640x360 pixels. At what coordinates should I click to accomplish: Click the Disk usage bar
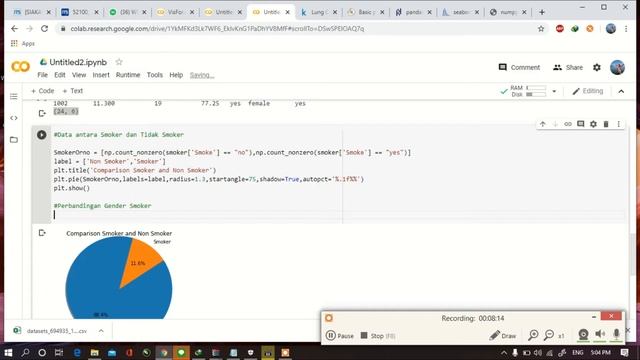click(x=536, y=94)
